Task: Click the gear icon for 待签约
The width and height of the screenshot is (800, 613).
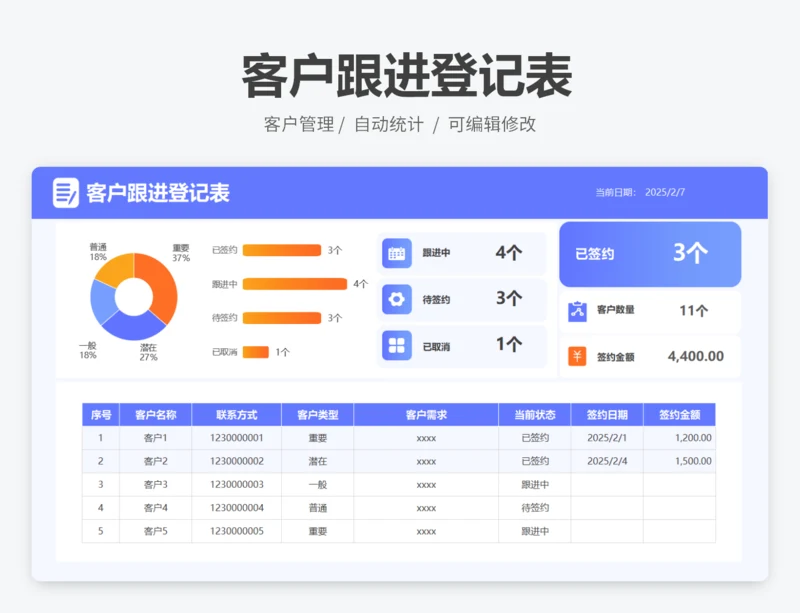Action: 396,299
